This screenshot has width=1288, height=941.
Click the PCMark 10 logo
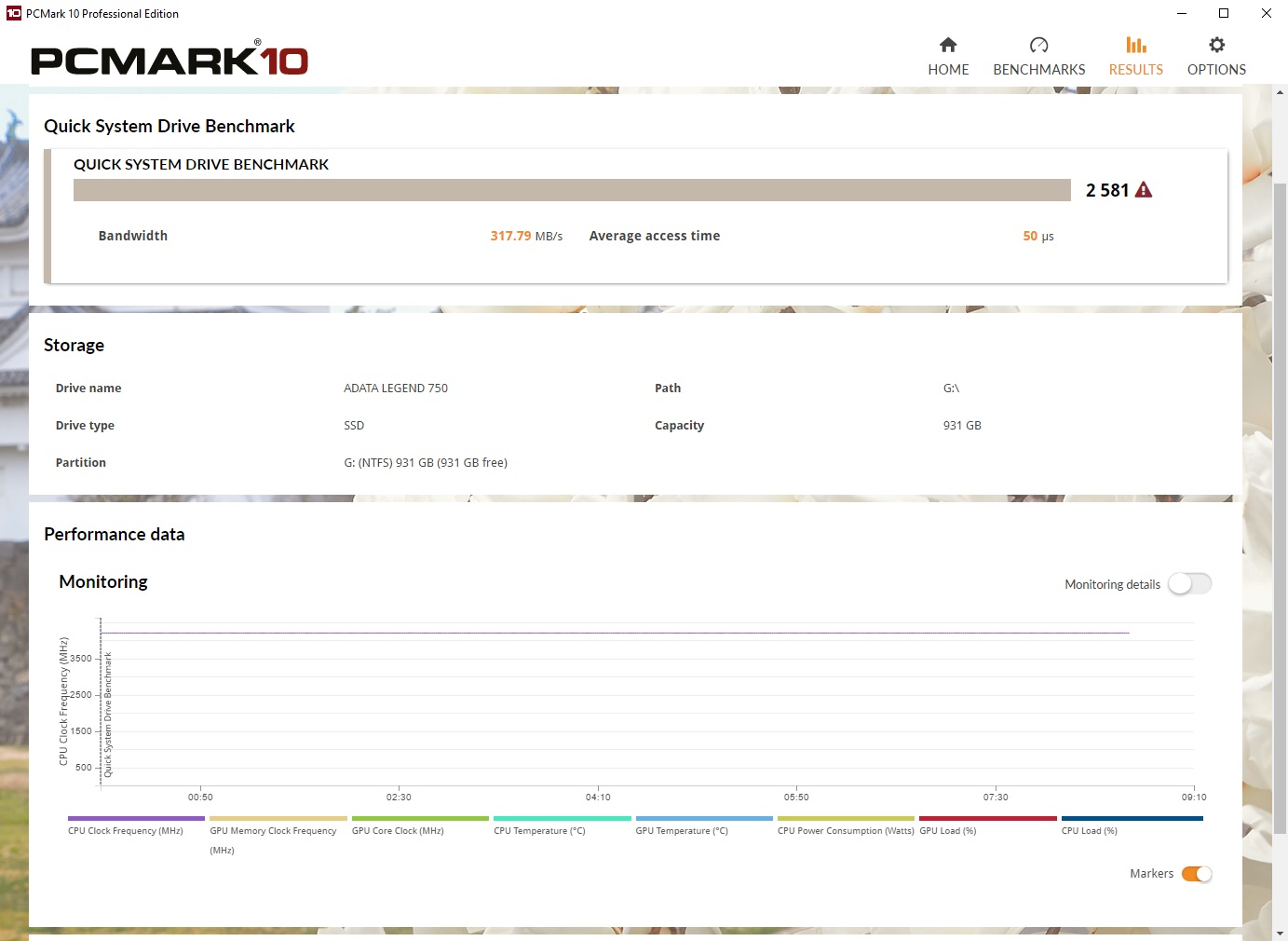click(x=169, y=58)
